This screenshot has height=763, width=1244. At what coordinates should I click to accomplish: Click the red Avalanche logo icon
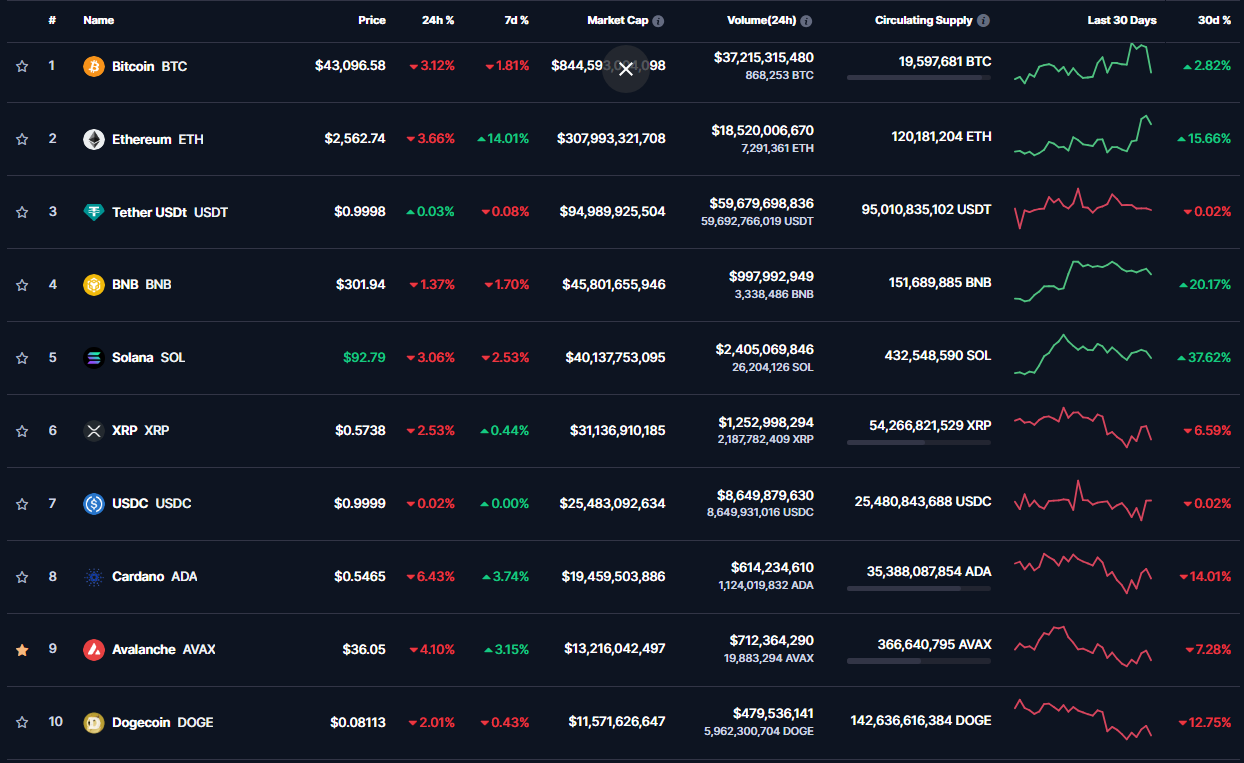pyautogui.click(x=94, y=649)
